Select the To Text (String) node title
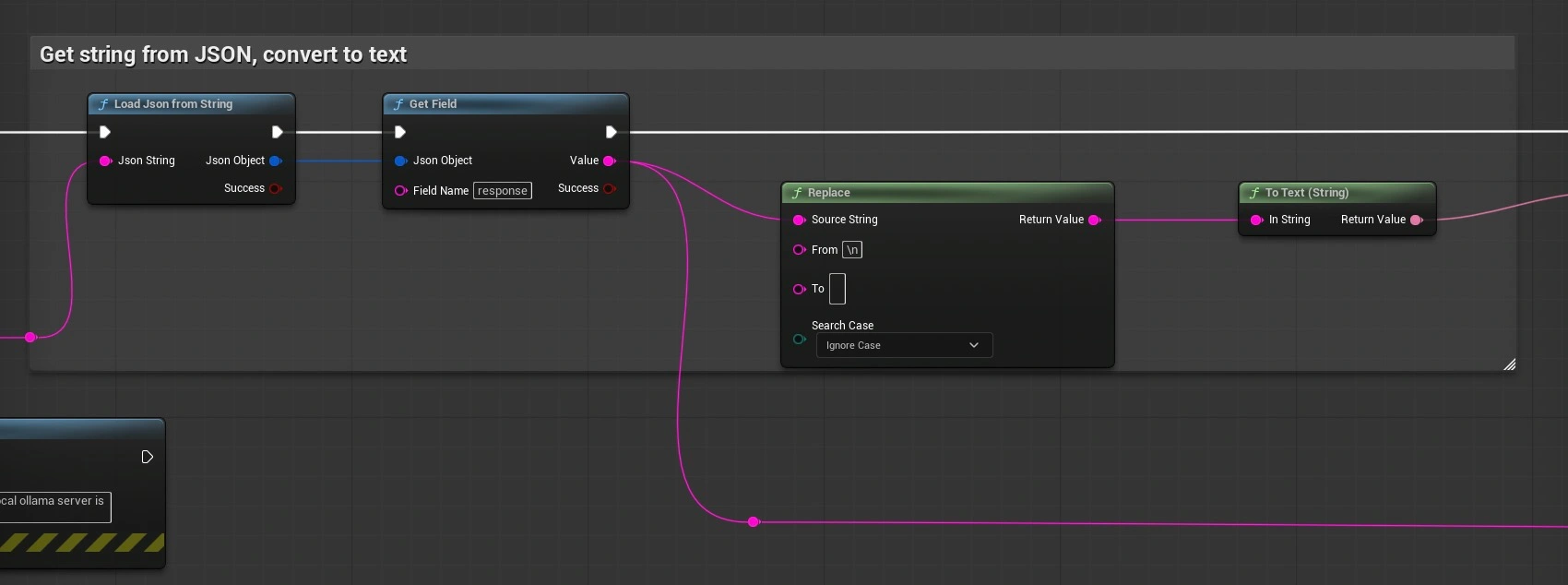The height and width of the screenshot is (585, 1568). [1307, 193]
